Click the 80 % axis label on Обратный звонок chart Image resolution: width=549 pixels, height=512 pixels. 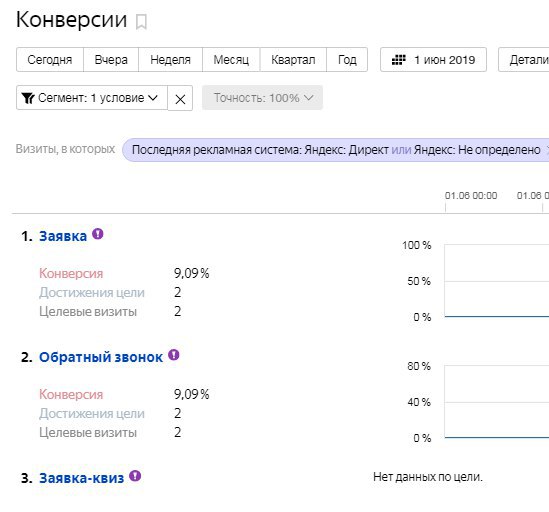(x=419, y=366)
